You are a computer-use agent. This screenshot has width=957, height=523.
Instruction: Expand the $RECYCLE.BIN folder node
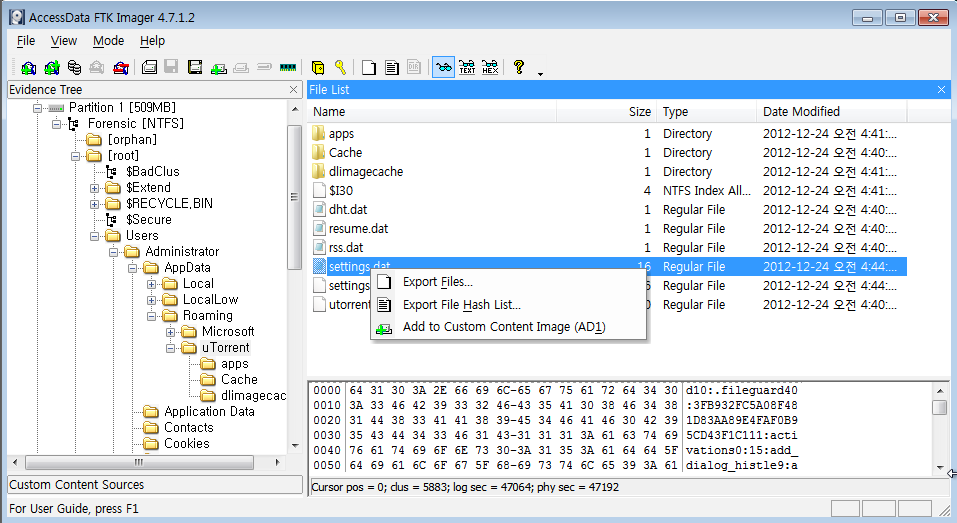(94, 204)
